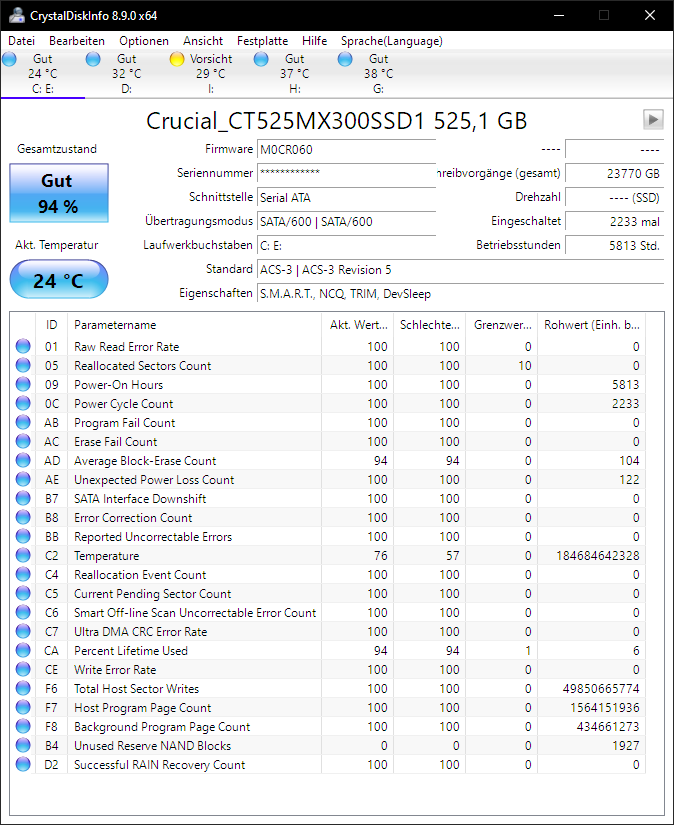Click the Firmware field M0CR060
The image size is (674, 825).
point(346,149)
